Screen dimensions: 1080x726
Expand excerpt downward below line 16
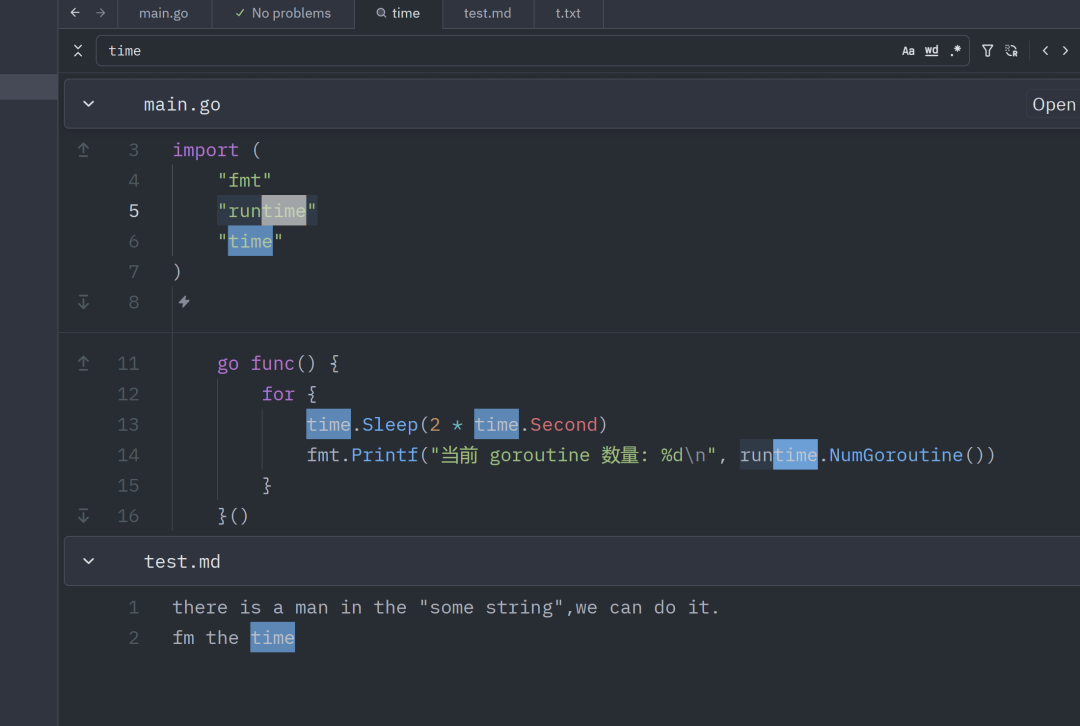pos(83,516)
